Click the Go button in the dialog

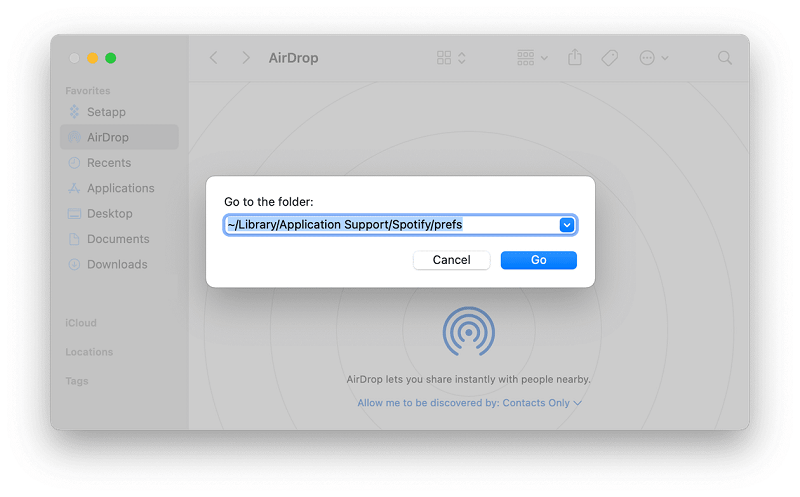click(x=538, y=260)
